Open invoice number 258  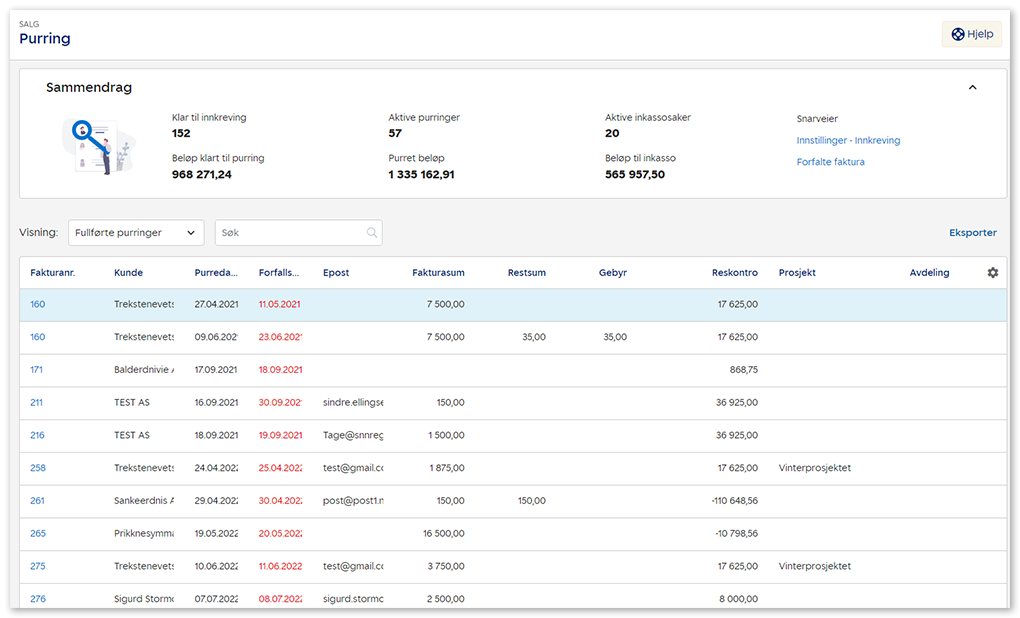pos(38,468)
